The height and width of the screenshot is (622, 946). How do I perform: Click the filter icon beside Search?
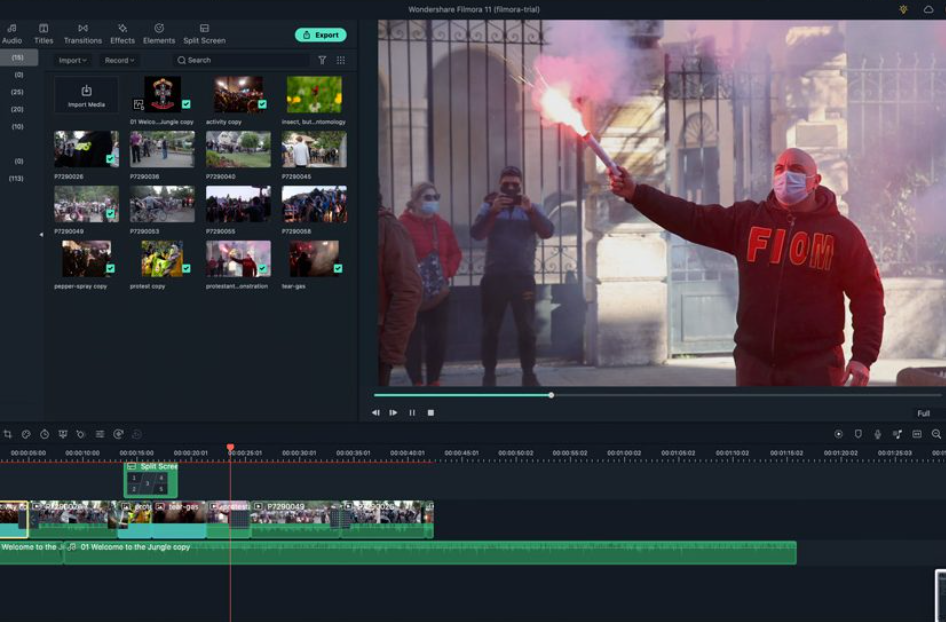pyautogui.click(x=322, y=60)
